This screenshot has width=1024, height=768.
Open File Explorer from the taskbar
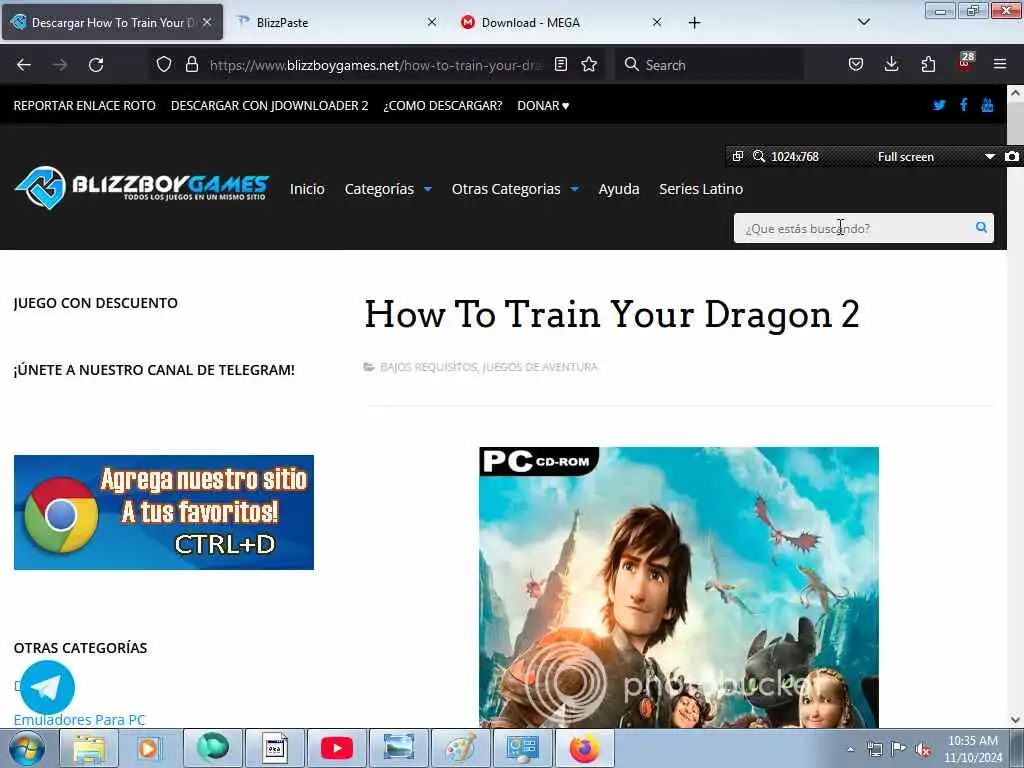[89, 748]
